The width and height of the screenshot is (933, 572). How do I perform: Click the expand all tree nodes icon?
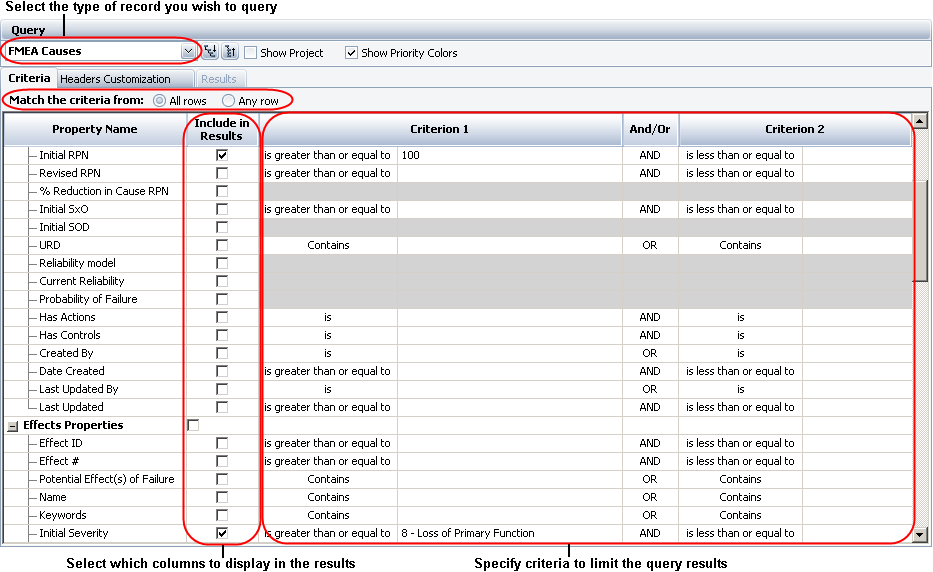(x=211, y=52)
